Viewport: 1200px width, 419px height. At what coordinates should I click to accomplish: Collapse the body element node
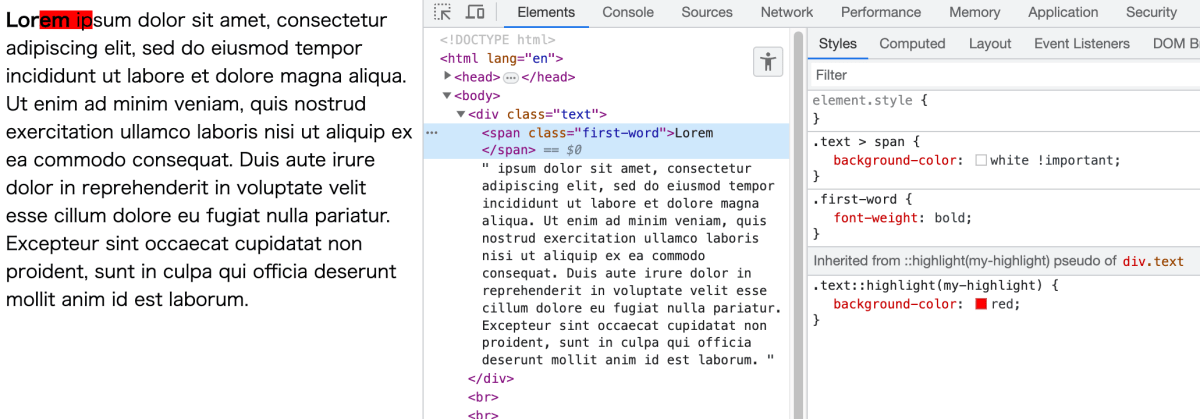[448, 96]
